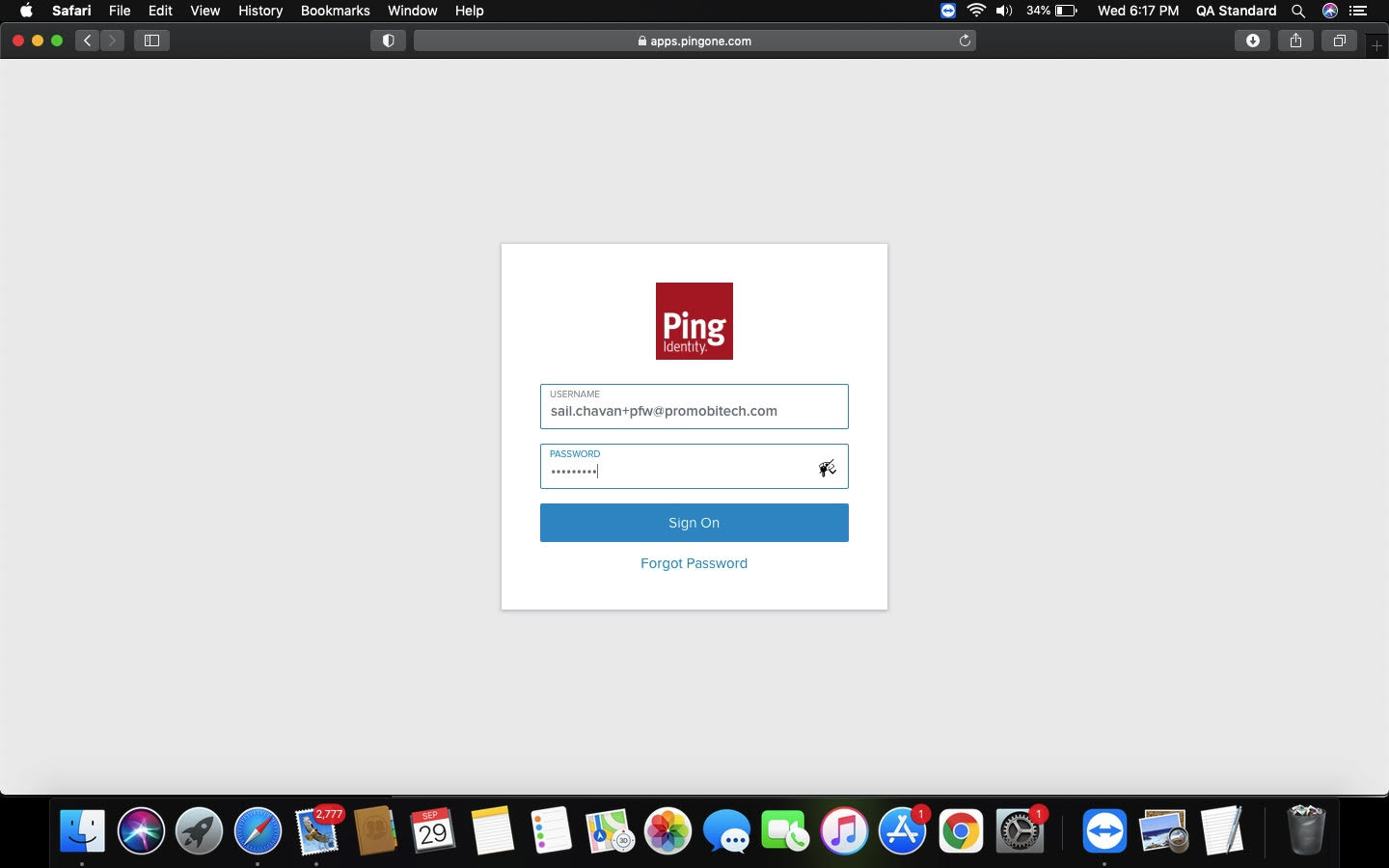Show Safari downloads
This screenshot has width=1389, height=868.
point(1252,41)
